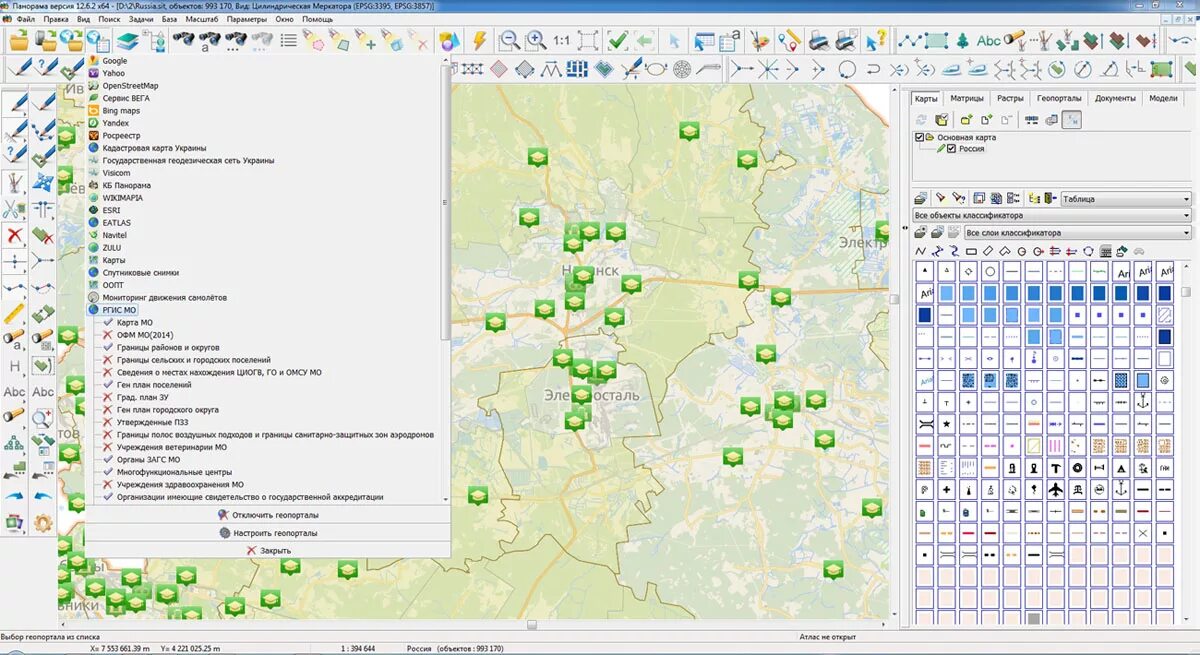
Task: Open the palette and brushes icon
Action: [x=761, y=41]
